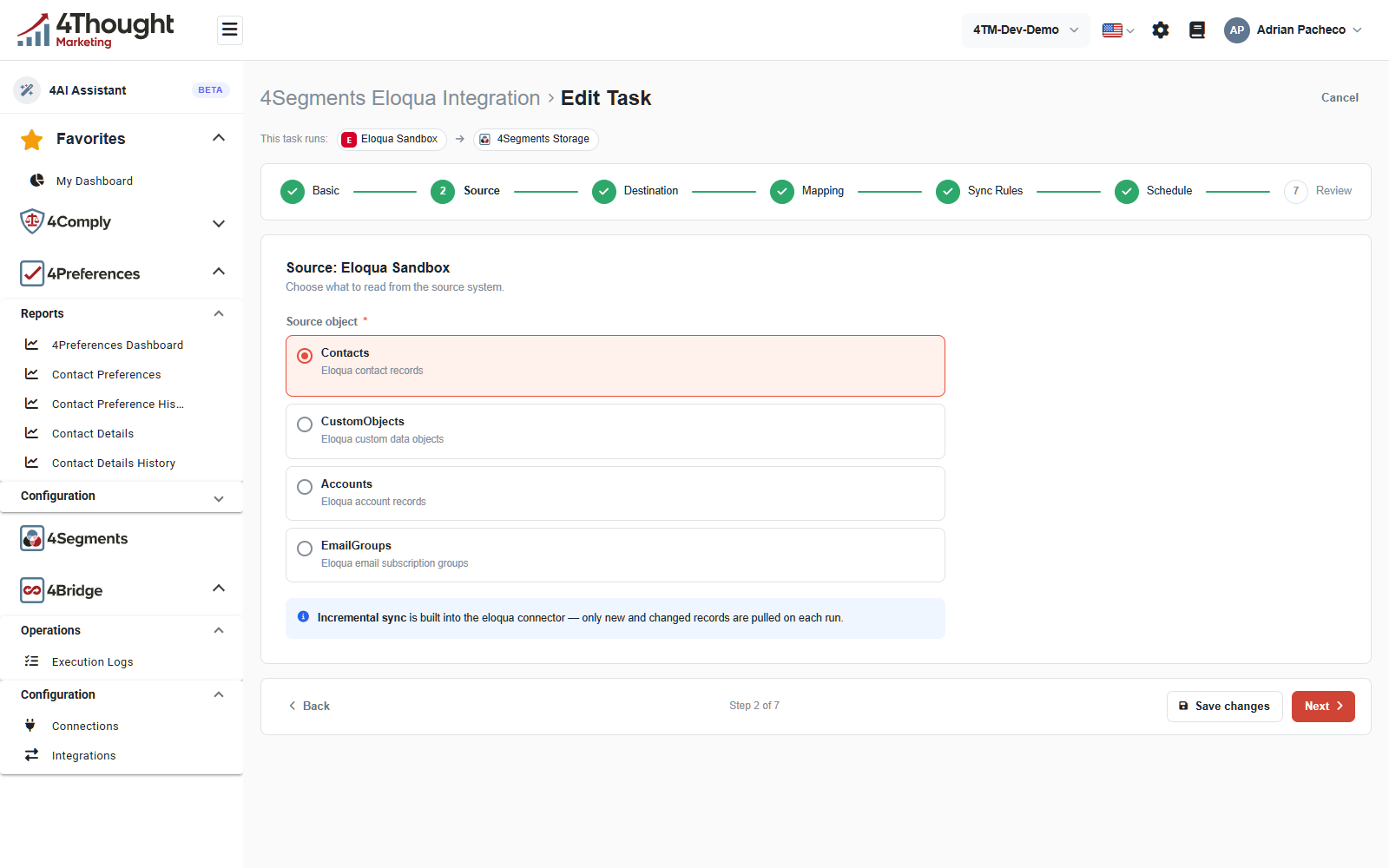Click the save disk icon
This screenshot has height=868, width=1389.
1183,707
